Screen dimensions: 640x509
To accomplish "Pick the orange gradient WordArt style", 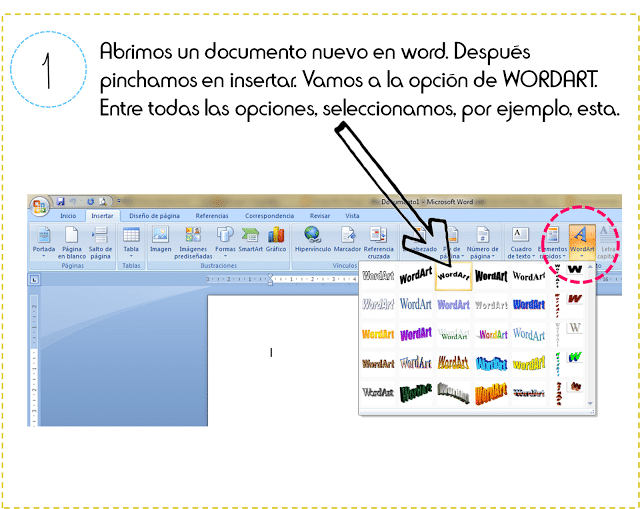I will tap(378, 334).
